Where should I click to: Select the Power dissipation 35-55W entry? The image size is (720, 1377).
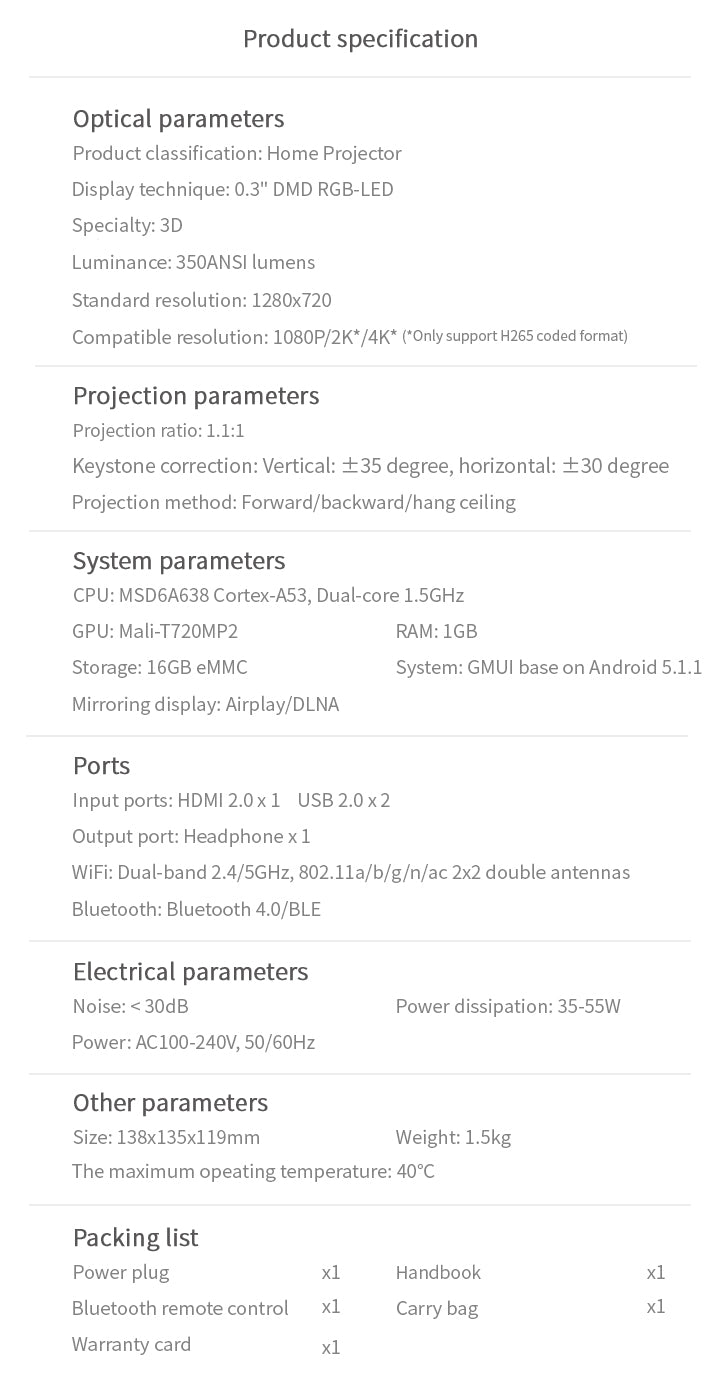click(508, 1006)
